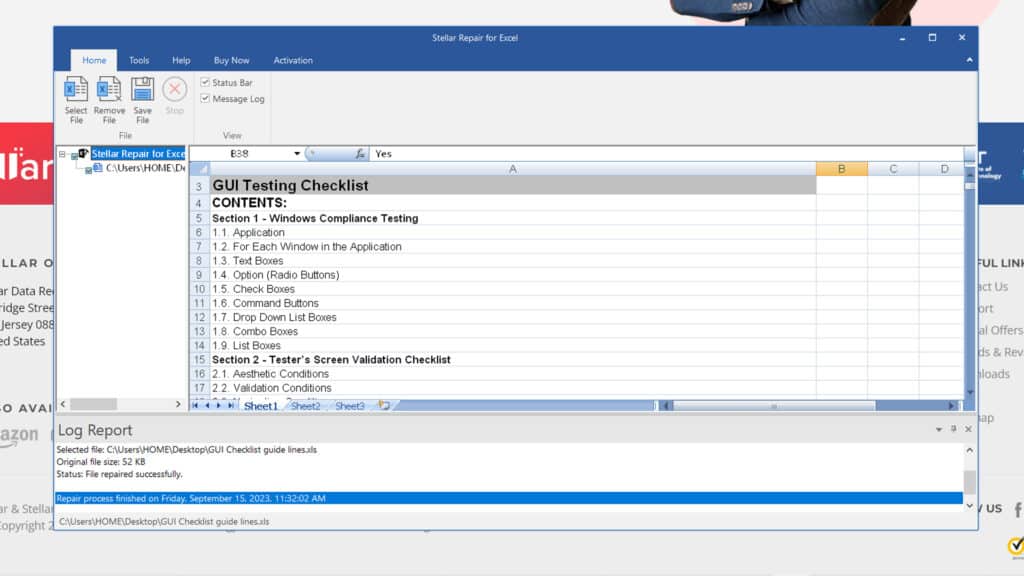
Task: Select cell 'CONTENTS:'
Action: coord(513,203)
